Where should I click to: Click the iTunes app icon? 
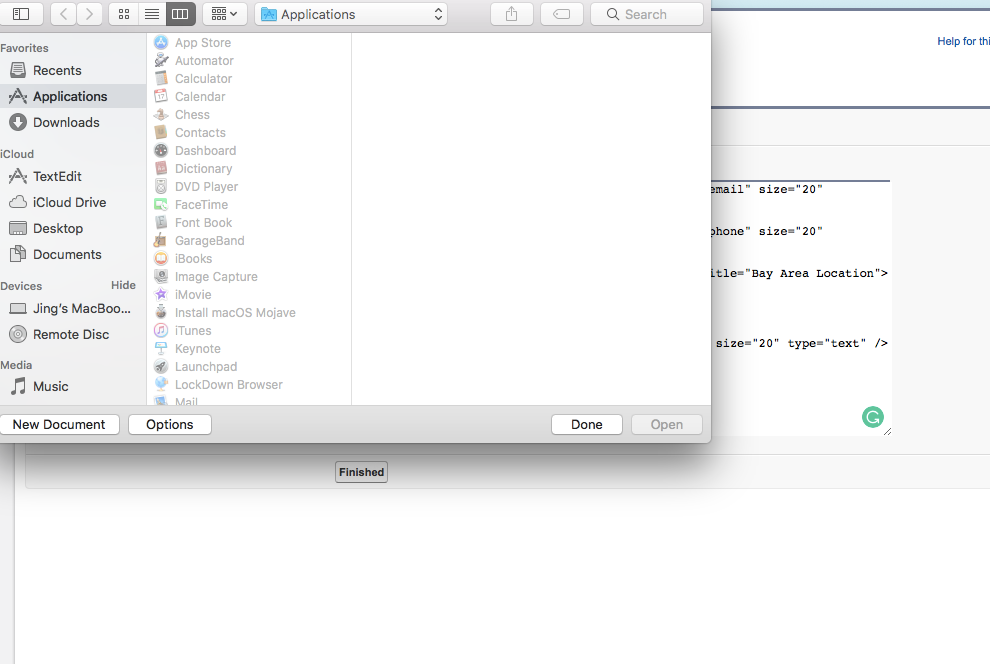[x=161, y=330]
